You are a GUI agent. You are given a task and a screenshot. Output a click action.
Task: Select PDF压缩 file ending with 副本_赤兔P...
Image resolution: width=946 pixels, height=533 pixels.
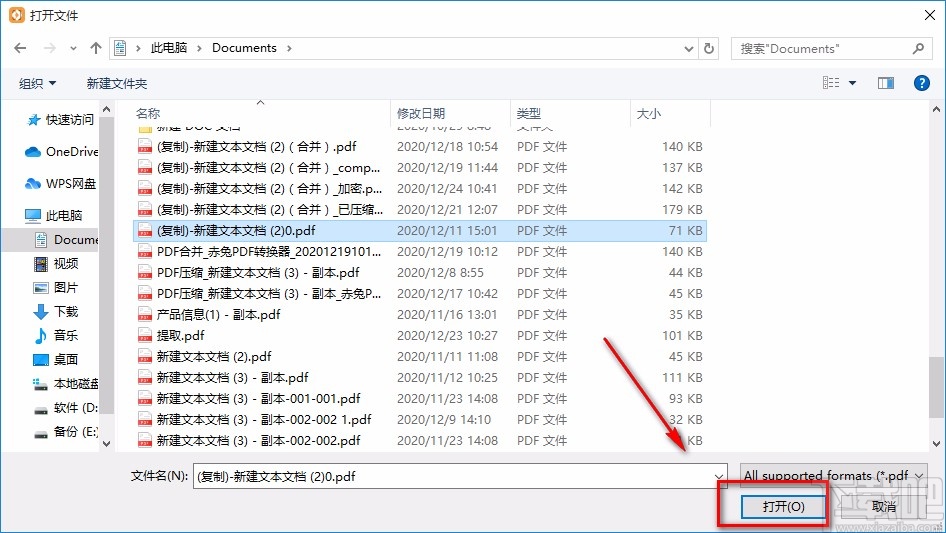tap(420, 293)
